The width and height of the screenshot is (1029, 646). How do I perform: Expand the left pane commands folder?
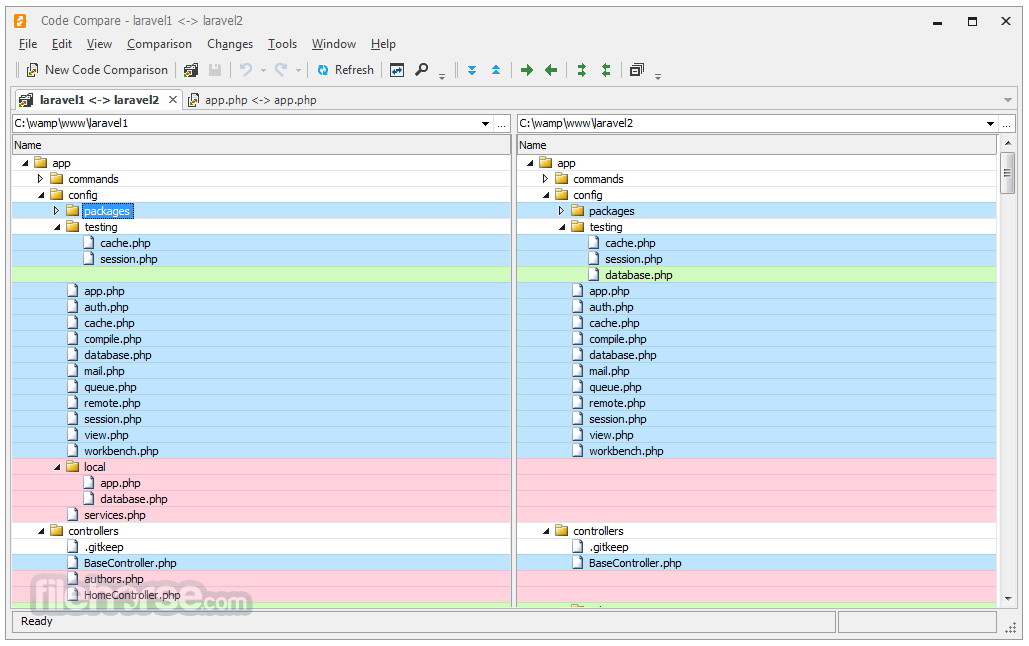40,179
